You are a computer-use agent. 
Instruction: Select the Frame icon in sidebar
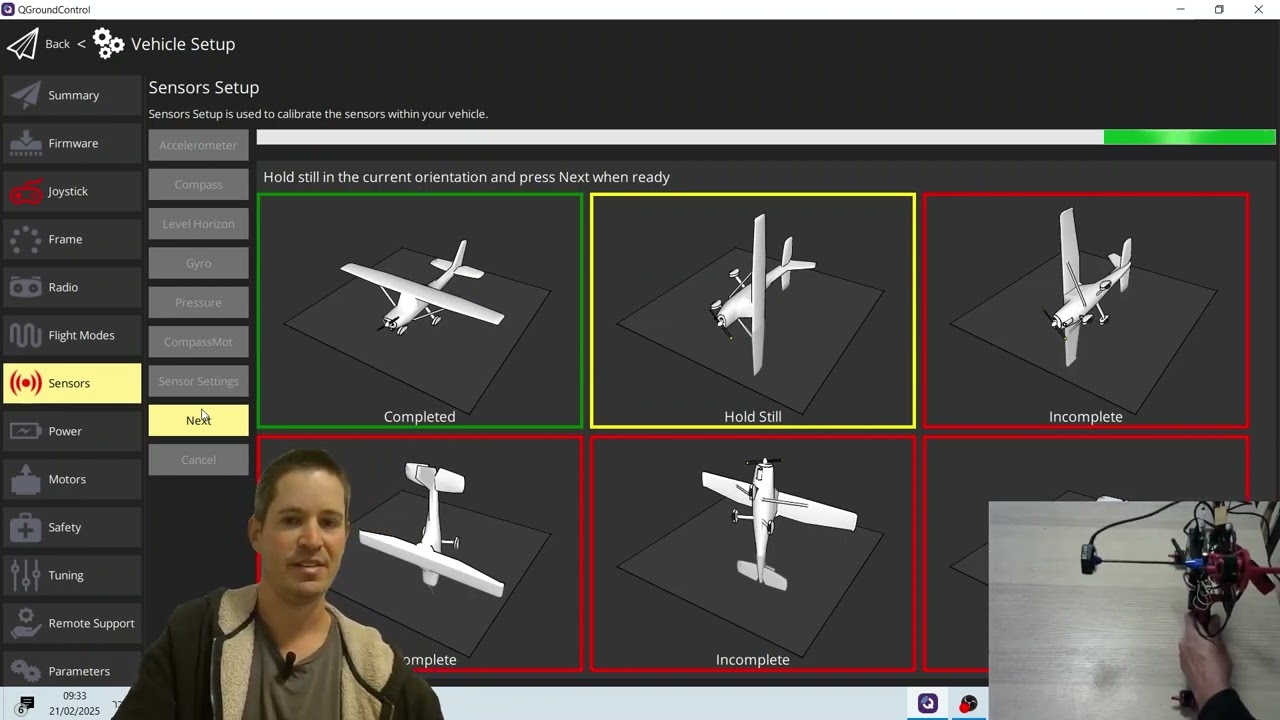click(25, 239)
